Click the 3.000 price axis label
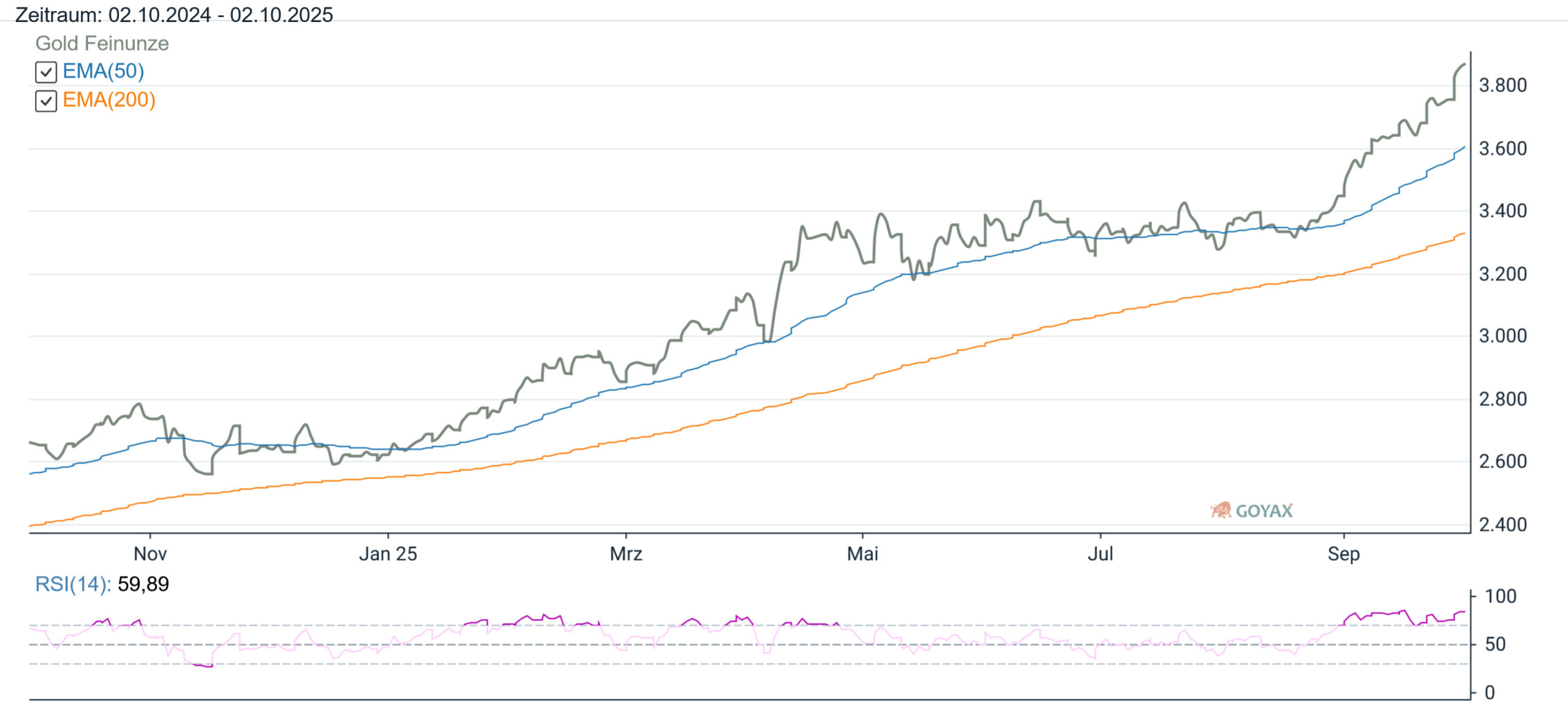The height and width of the screenshot is (706, 1568). point(1502,336)
